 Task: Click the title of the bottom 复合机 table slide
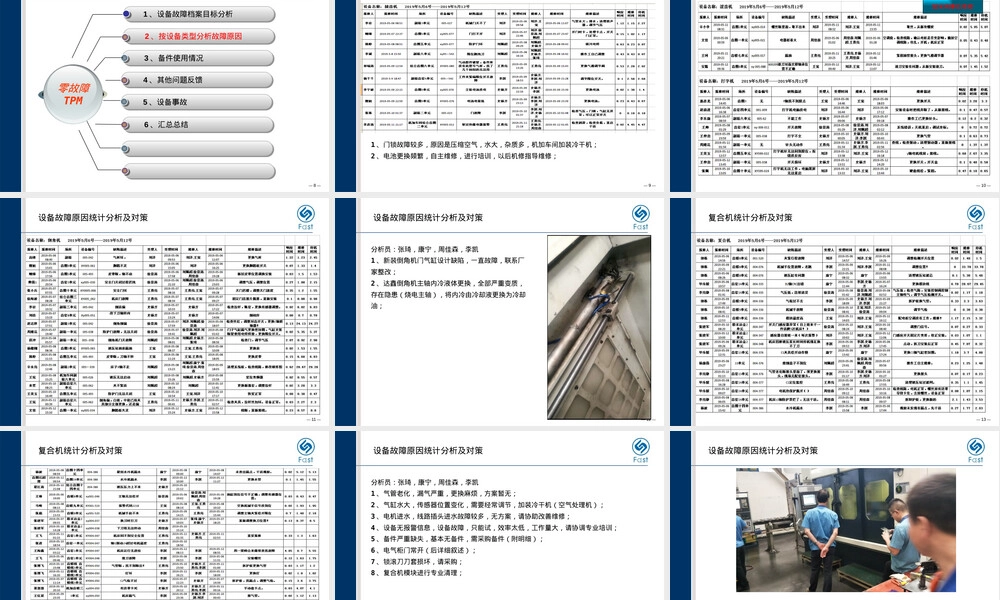tap(80, 450)
